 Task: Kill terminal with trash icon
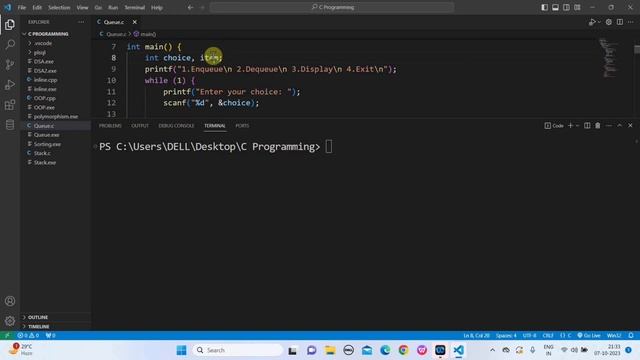598,126
